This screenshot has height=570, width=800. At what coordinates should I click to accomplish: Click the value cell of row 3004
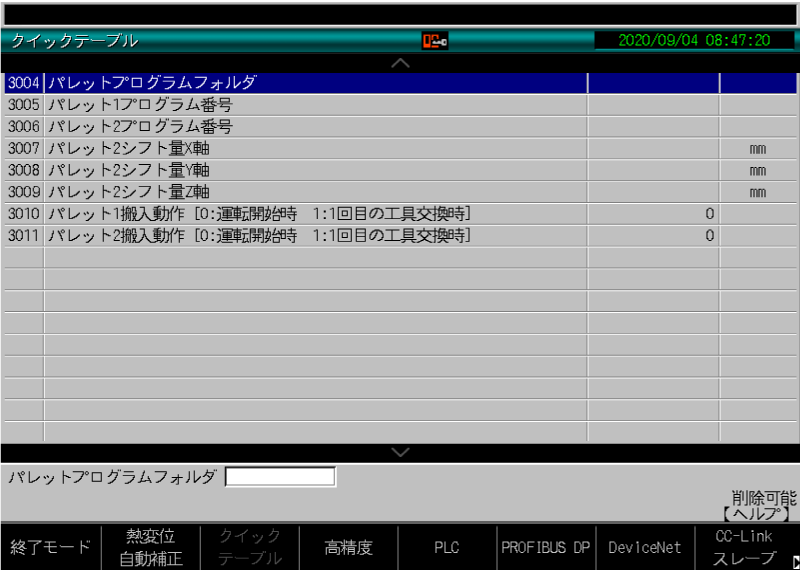click(x=654, y=83)
